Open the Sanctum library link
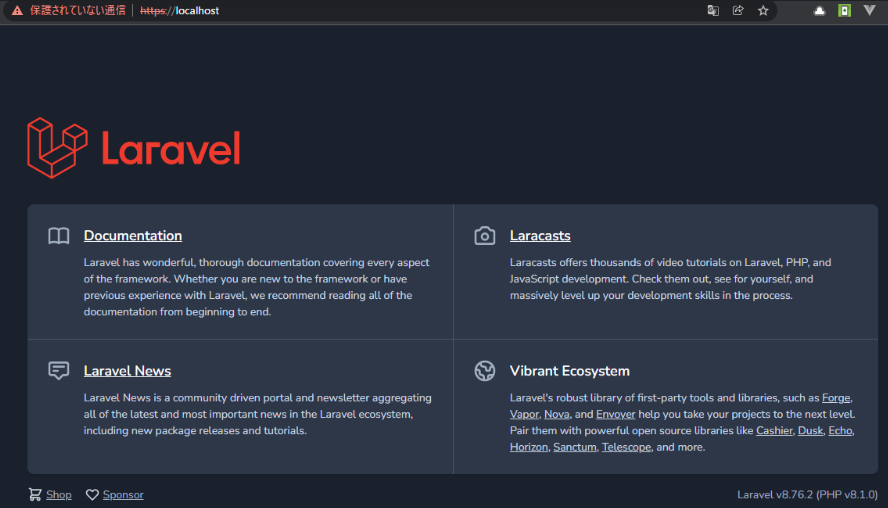Image resolution: width=888 pixels, height=508 pixels. tap(575, 447)
